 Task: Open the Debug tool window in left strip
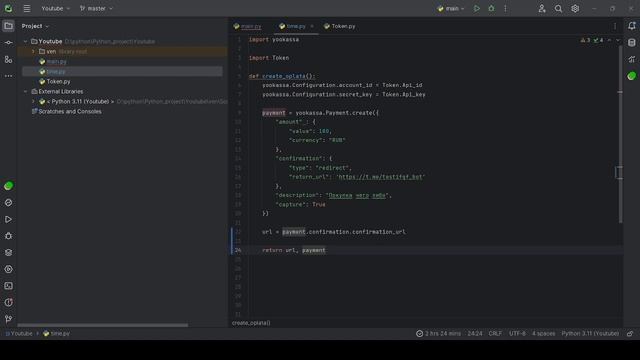(x=8, y=236)
